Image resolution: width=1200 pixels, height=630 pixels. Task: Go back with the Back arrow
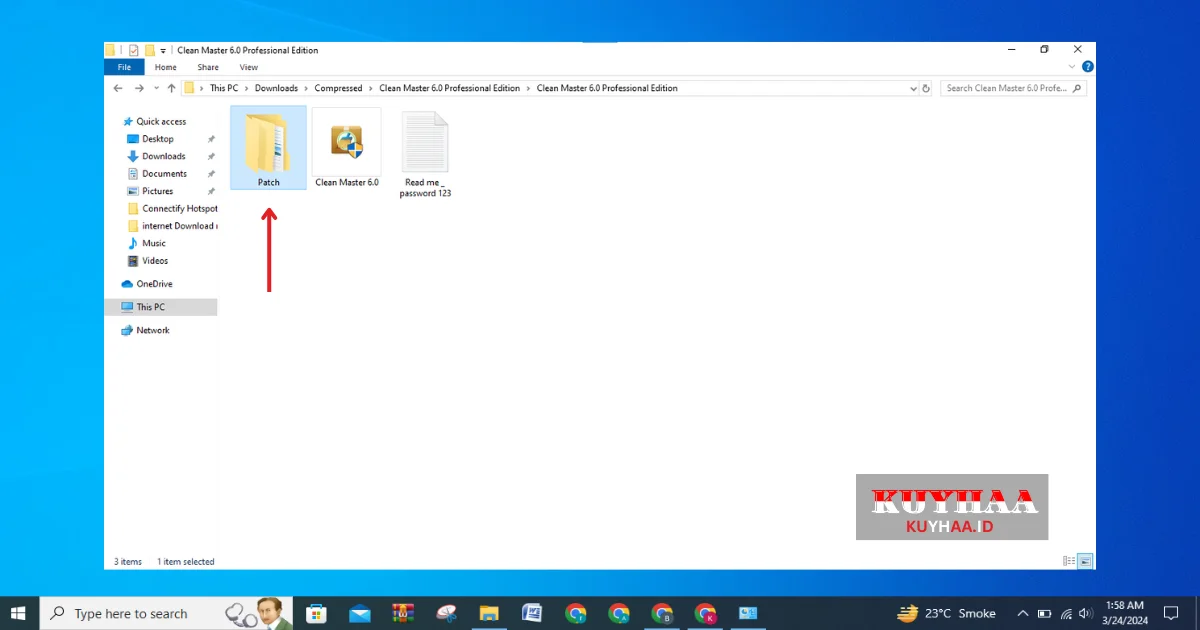119,88
